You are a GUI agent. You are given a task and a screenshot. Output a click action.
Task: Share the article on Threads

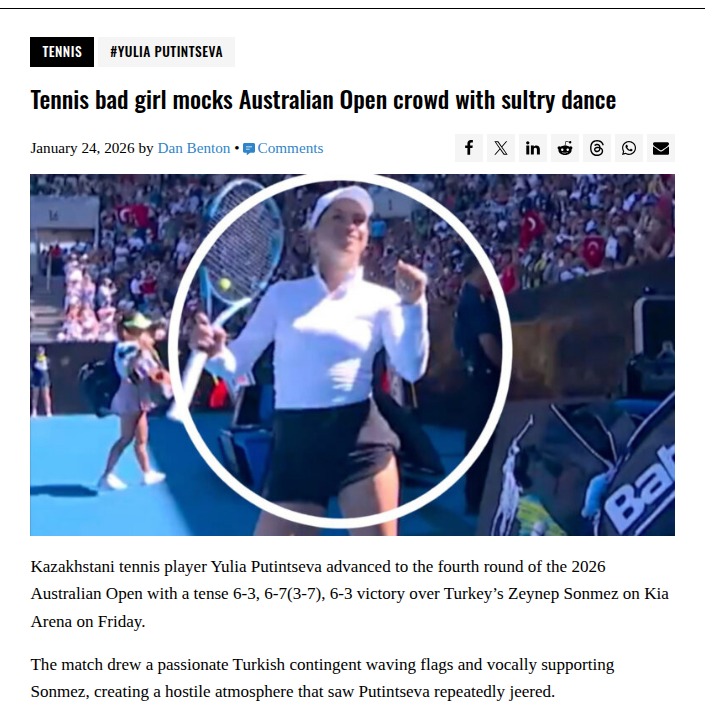(x=596, y=148)
